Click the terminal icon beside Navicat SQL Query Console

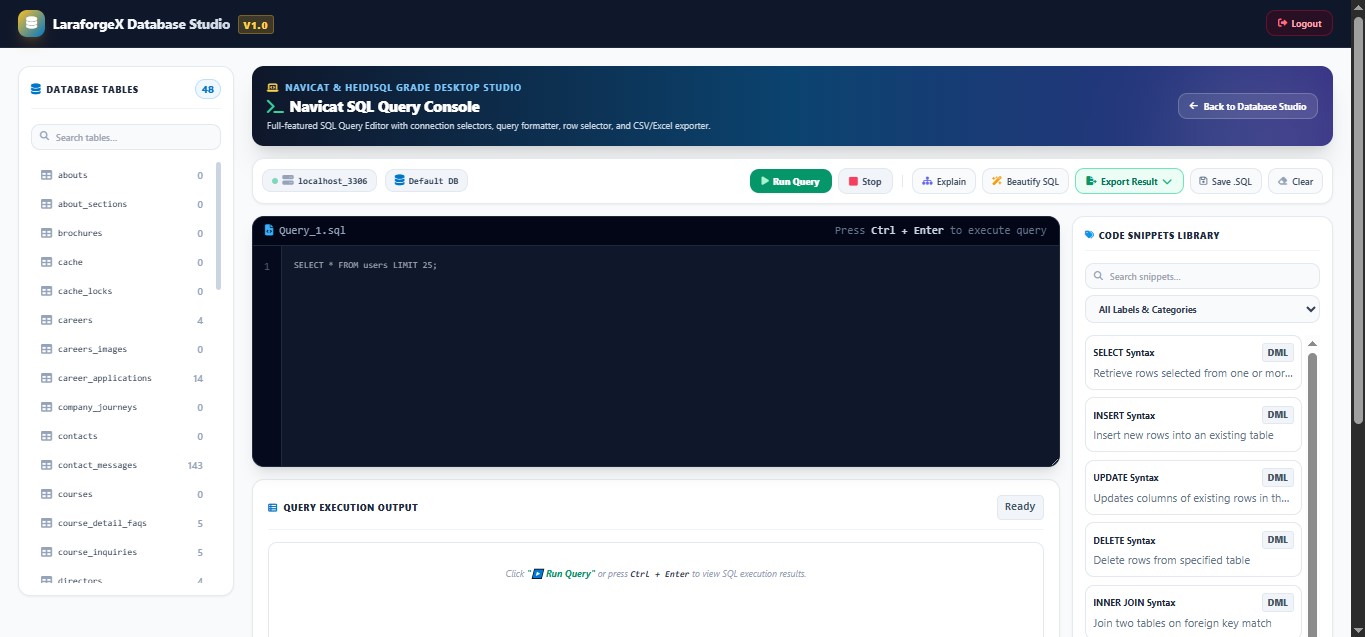[x=275, y=106]
